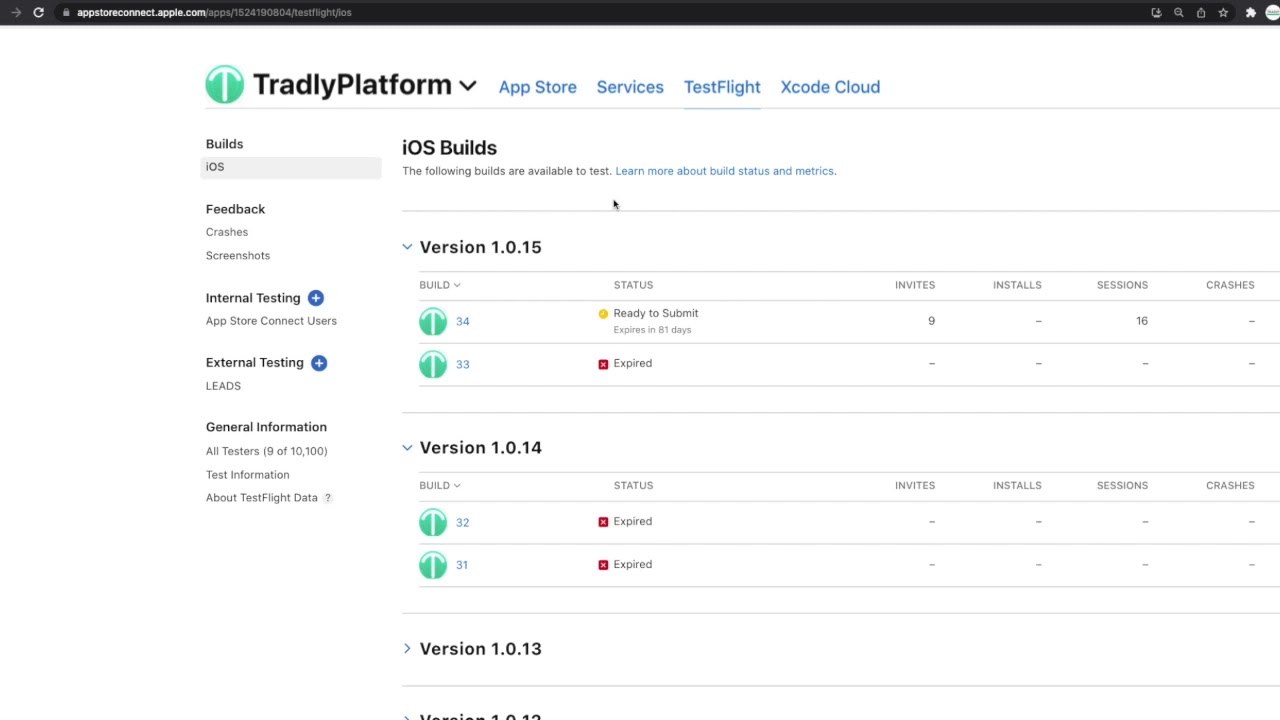Click CRASHES column header under Version 1.0.14
The width and height of the screenshot is (1280, 720).
(x=1230, y=486)
